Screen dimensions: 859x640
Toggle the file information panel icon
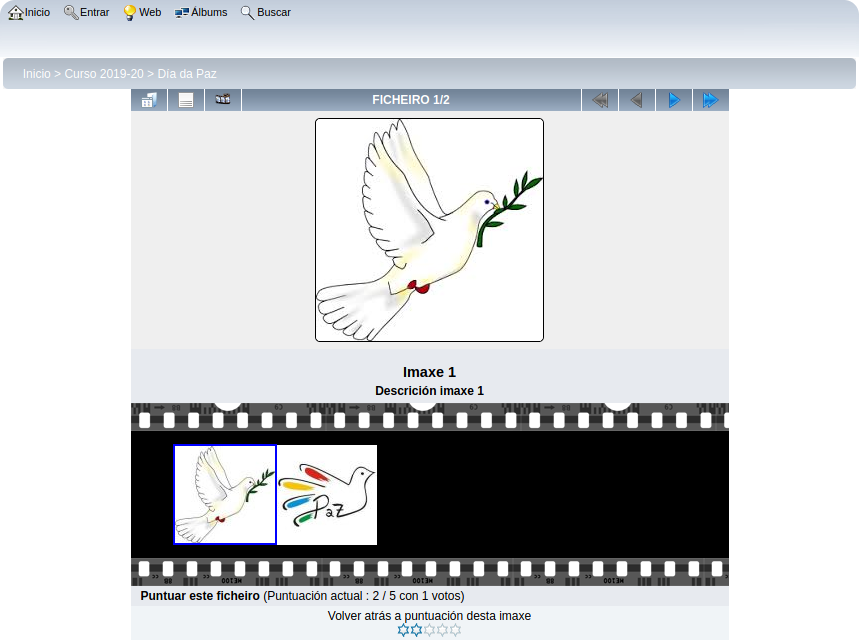coord(186,100)
